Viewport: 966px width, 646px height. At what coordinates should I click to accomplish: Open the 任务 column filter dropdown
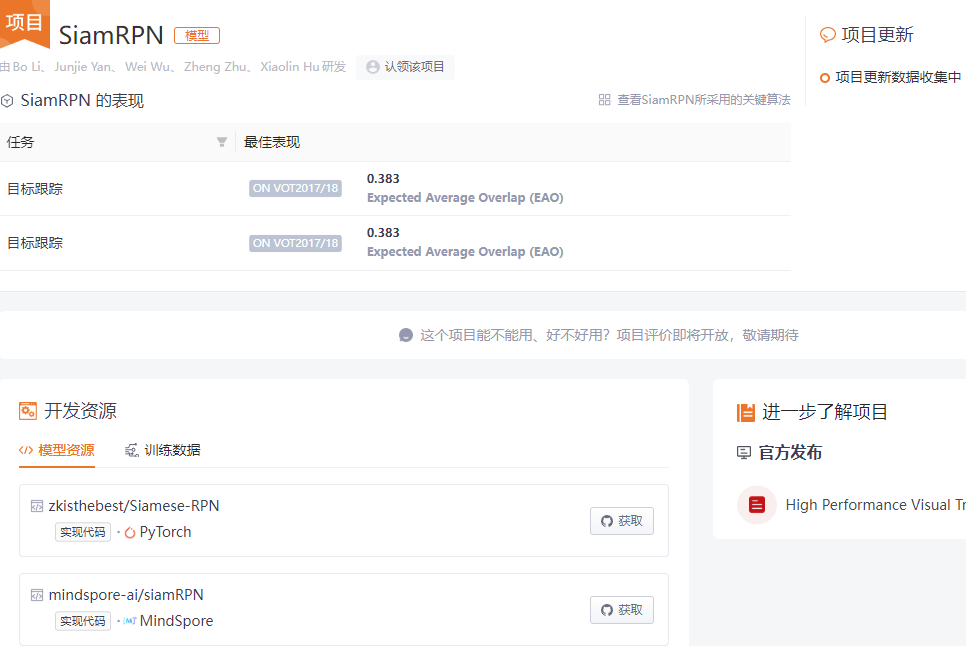click(x=222, y=142)
